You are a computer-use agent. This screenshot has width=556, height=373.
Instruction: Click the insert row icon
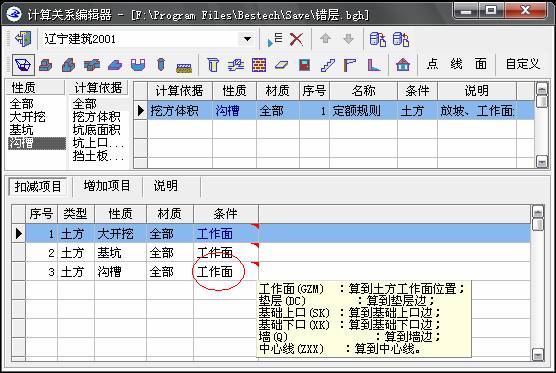[275, 39]
